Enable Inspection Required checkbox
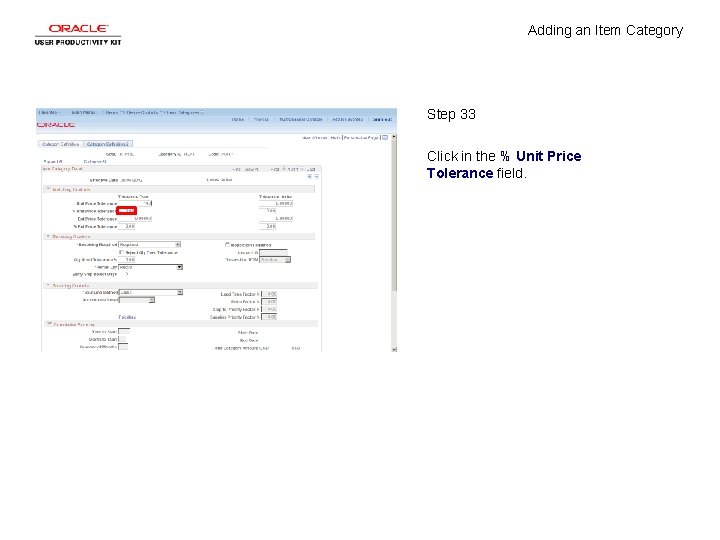720x540 pixels. [x=227, y=245]
